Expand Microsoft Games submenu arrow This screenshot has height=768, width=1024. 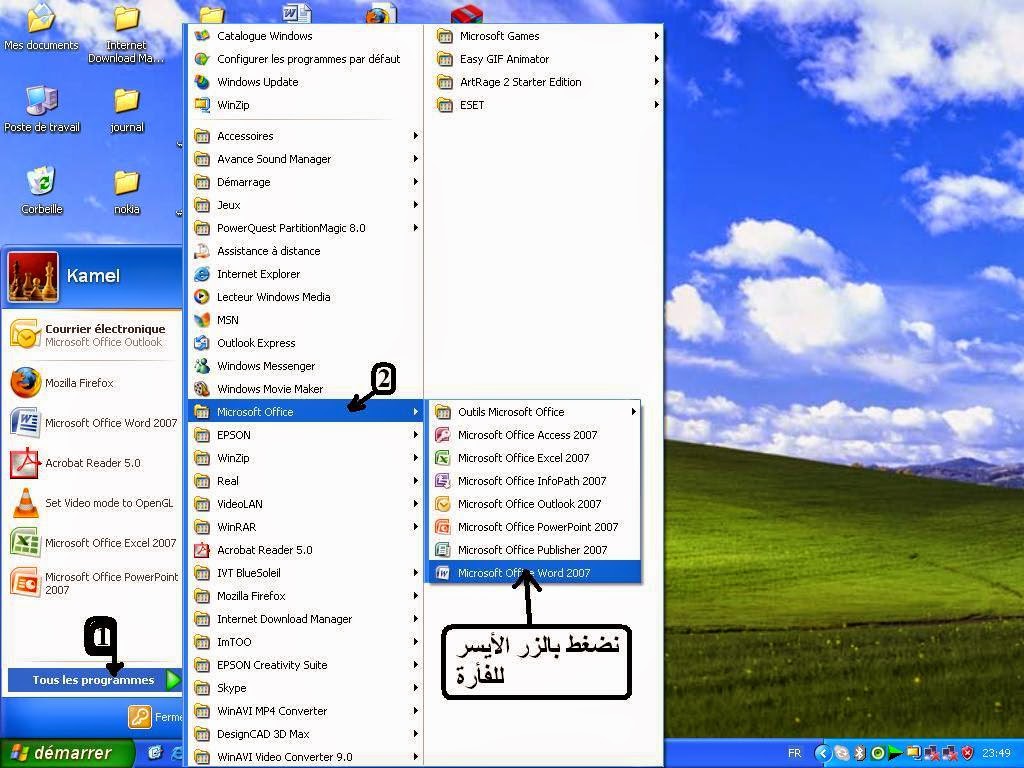click(656, 36)
